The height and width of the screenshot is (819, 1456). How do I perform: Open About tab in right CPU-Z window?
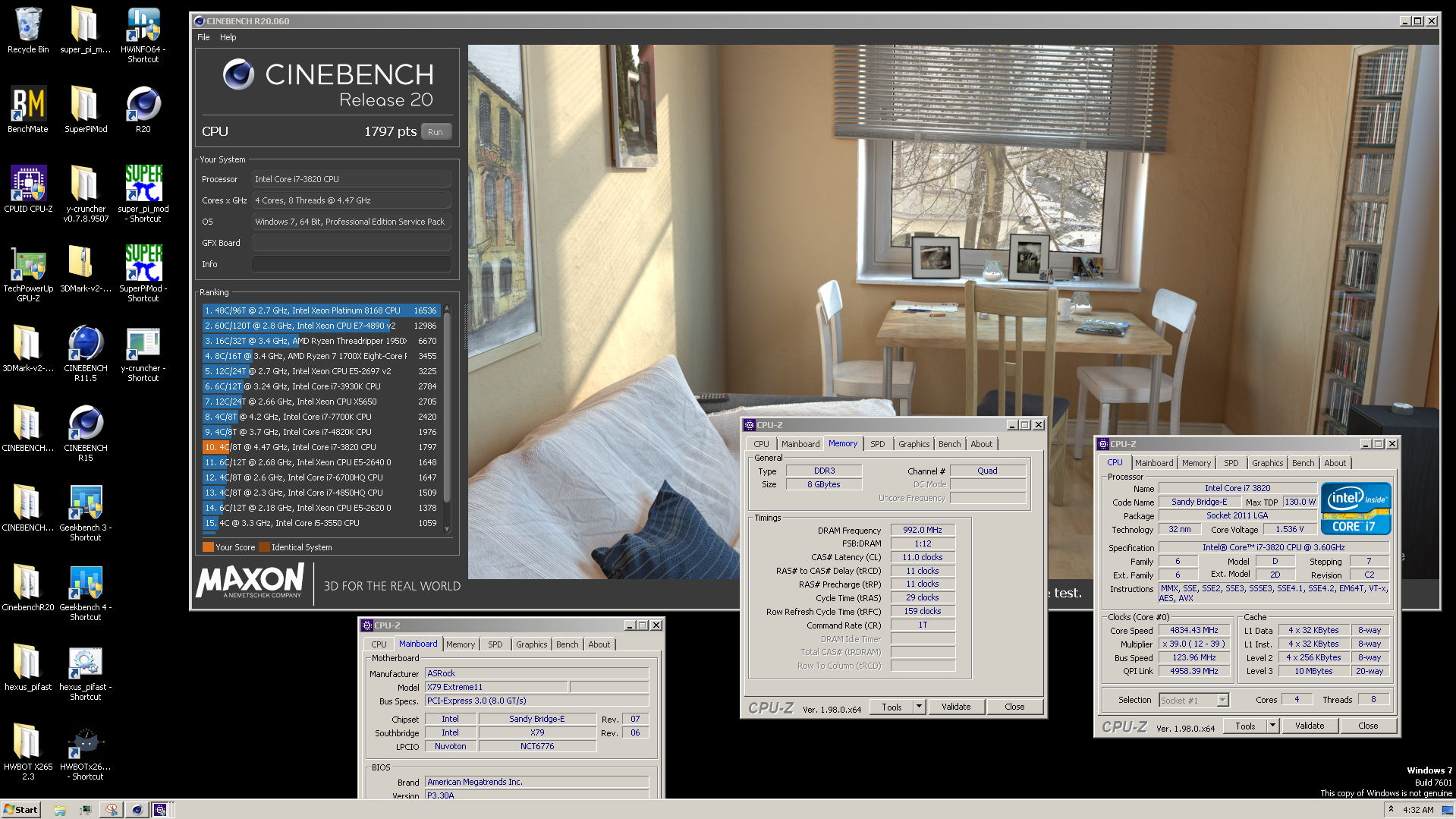click(1335, 463)
